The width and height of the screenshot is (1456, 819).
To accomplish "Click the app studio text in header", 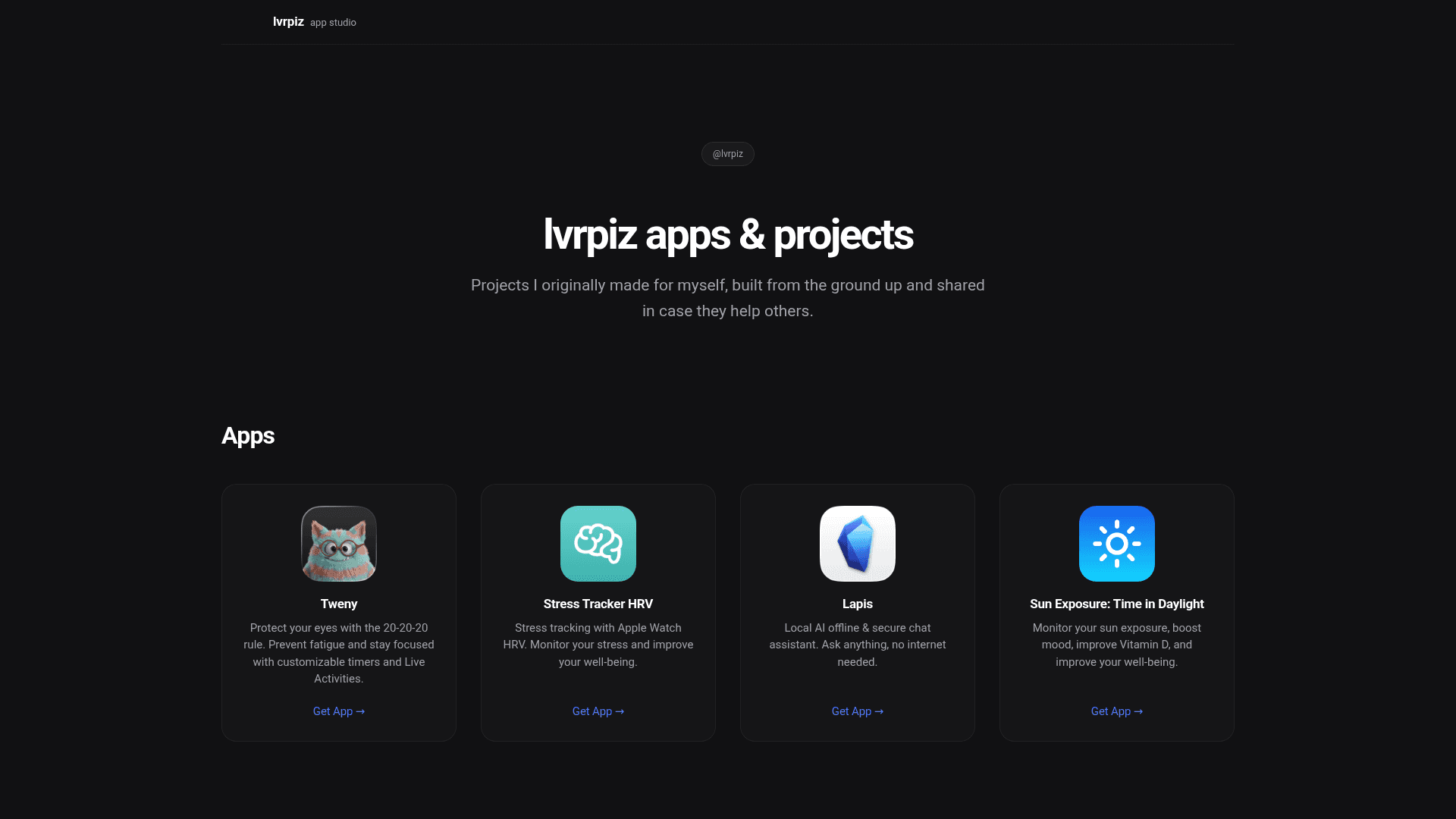I will tap(333, 23).
